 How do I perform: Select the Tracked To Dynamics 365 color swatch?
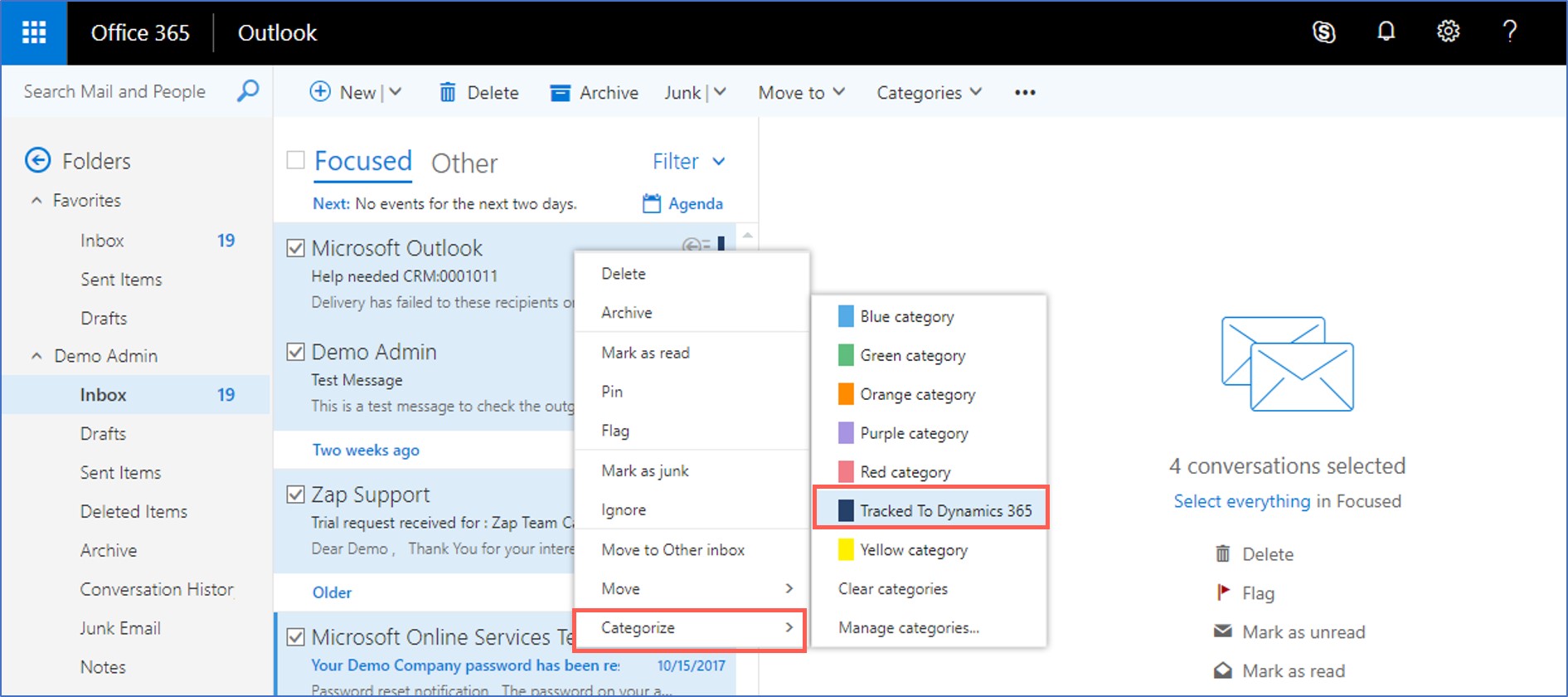pyautogui.click(x=846, y=510)
